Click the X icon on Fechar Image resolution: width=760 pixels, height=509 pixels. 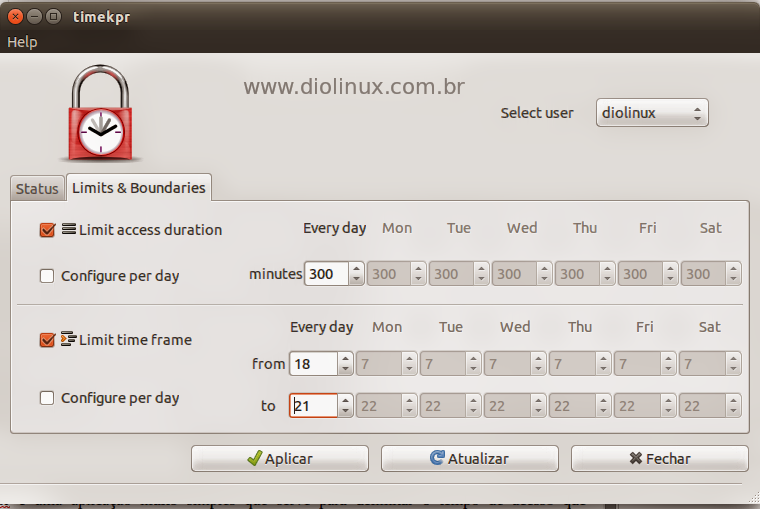point(635,458)
